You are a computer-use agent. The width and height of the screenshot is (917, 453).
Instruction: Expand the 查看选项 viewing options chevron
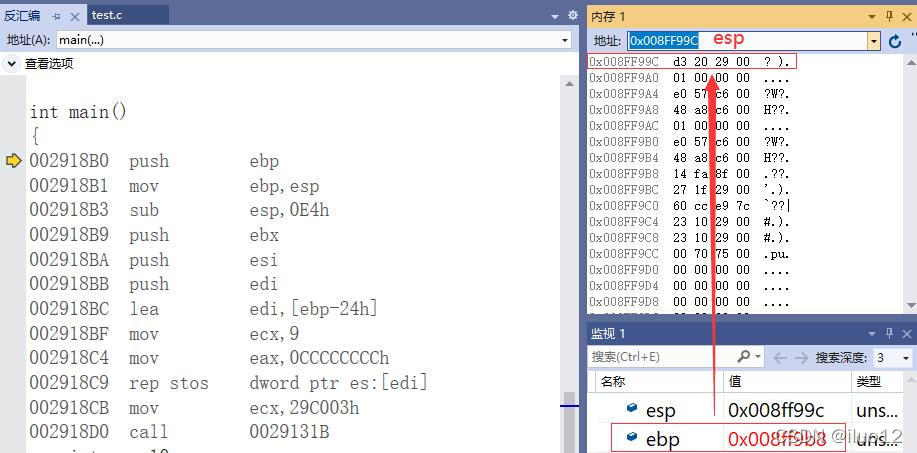12,63
